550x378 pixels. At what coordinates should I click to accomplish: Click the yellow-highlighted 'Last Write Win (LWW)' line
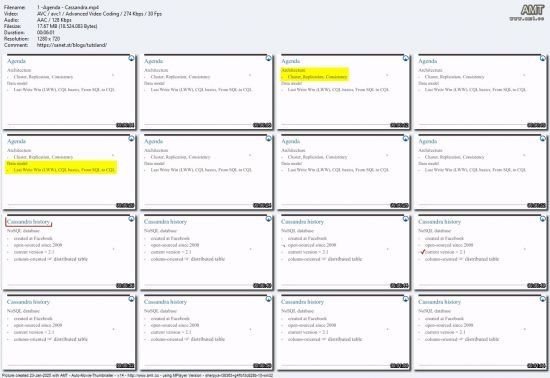click(64, 170)
